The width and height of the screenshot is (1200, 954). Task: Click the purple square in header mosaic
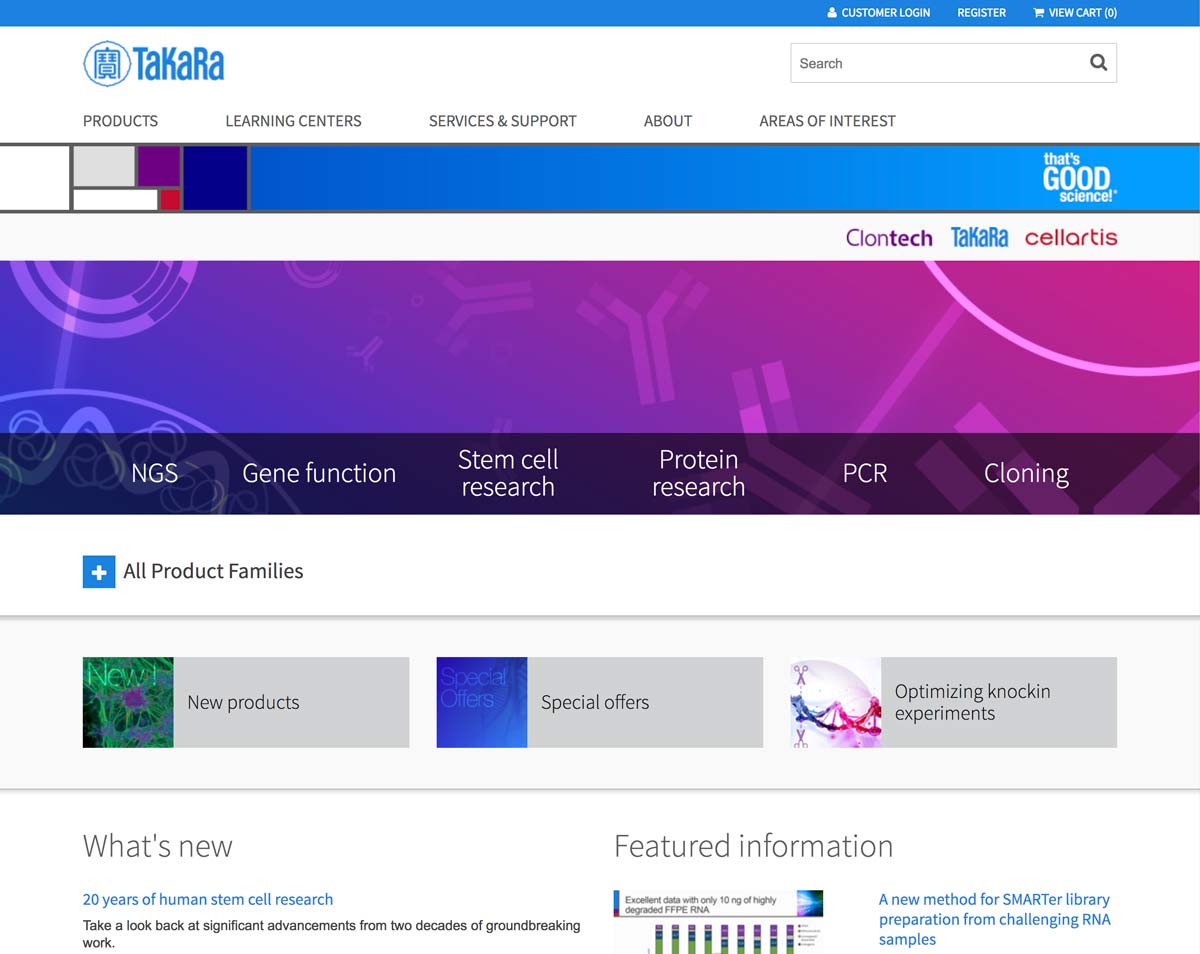click(158, 166)
